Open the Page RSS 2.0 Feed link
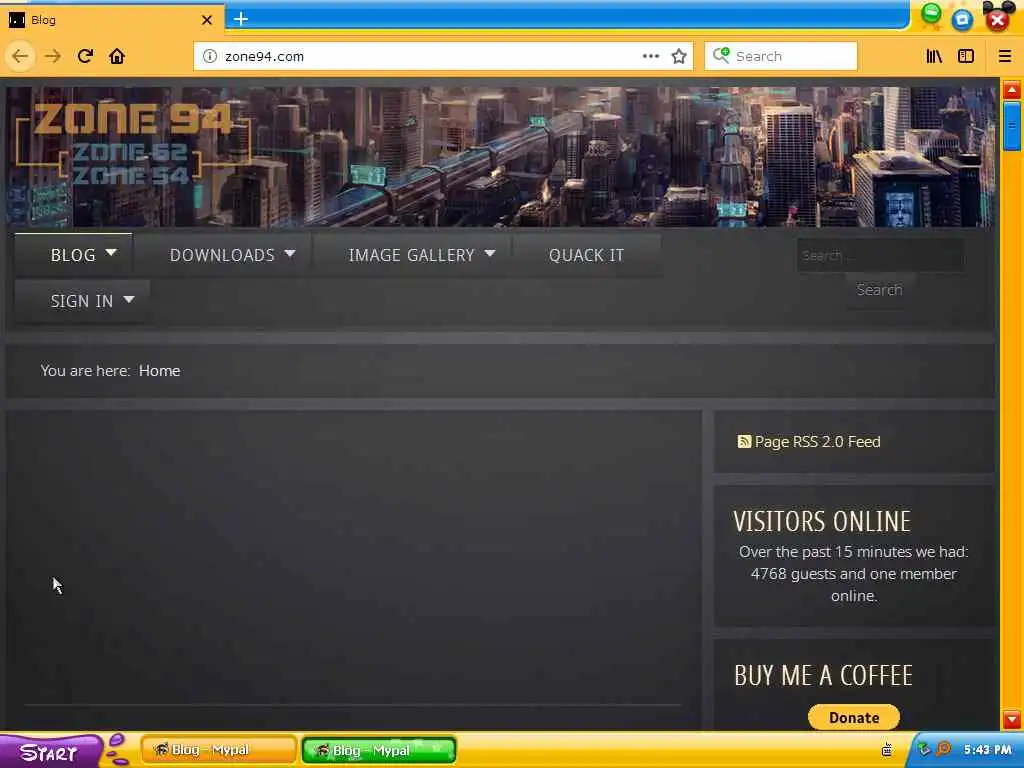Screen dimensions: 1024x768 tap(818, 442)
